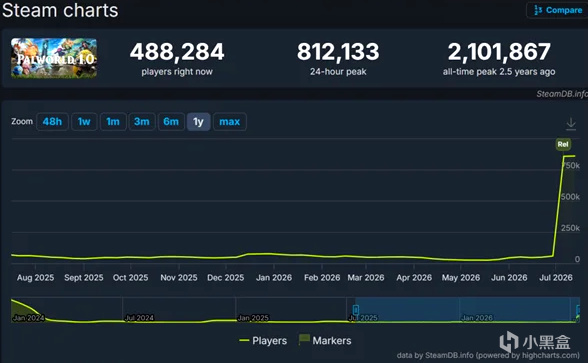Select the 1y zoom button
588x363 pixels.
tap(198, 122)
